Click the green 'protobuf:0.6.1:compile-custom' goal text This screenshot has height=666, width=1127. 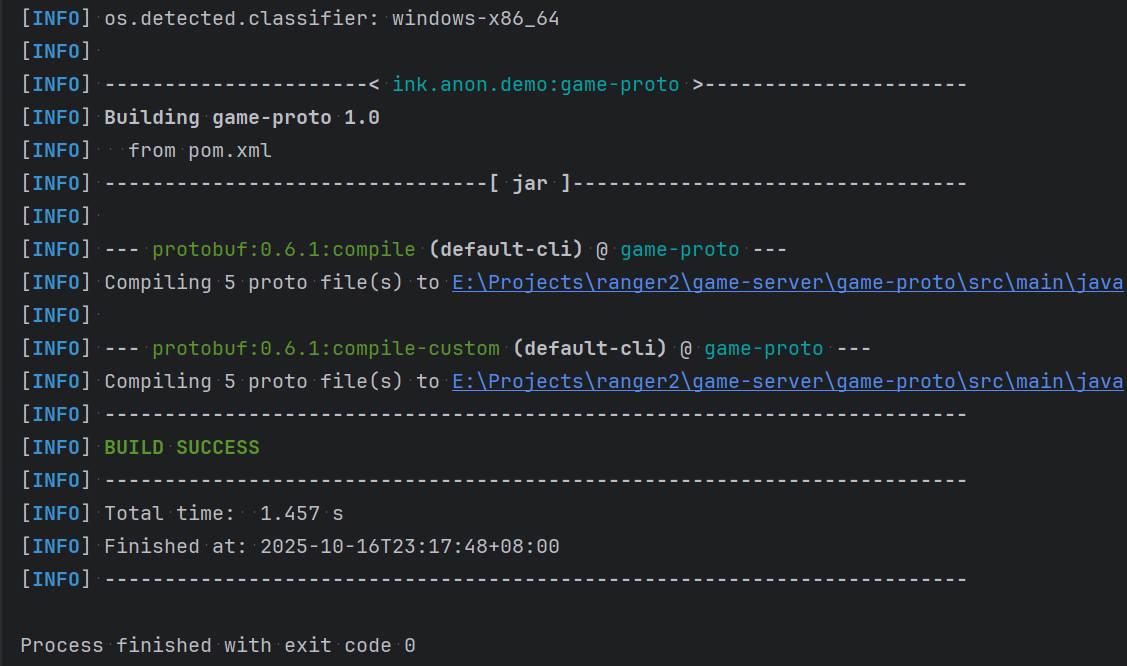click(x=326, y=348)
